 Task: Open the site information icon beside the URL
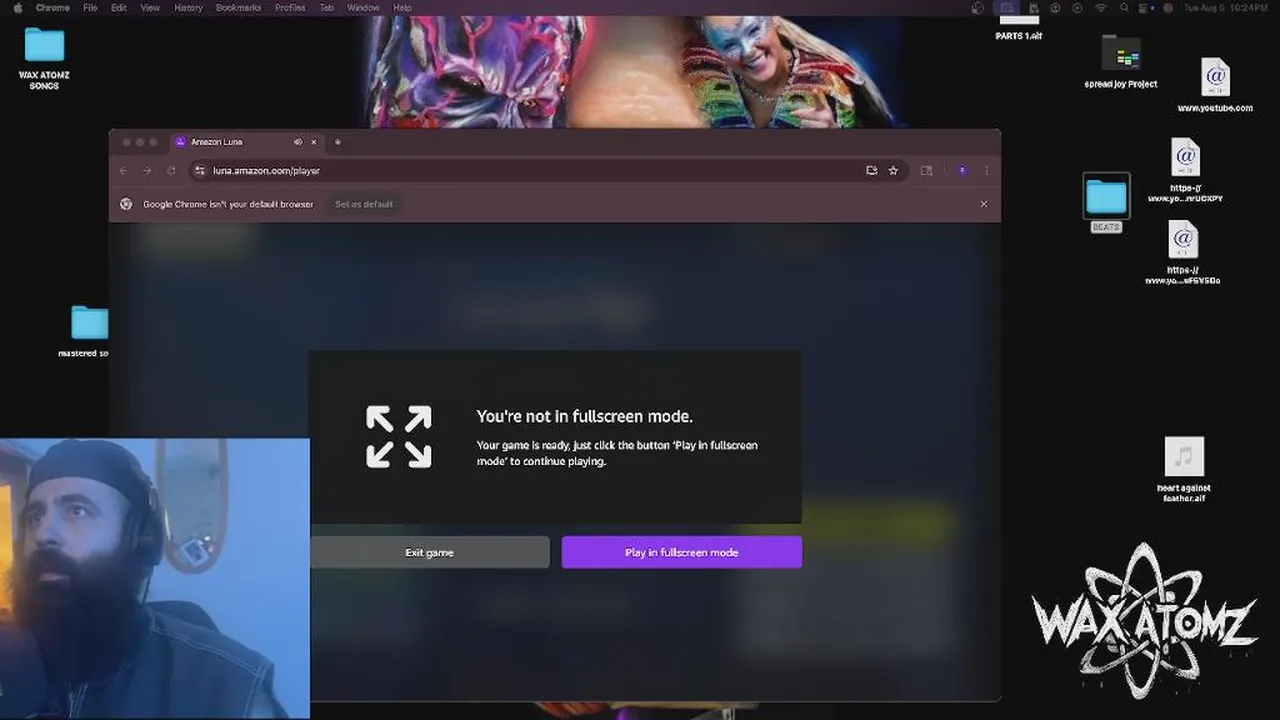pos(200,171)
